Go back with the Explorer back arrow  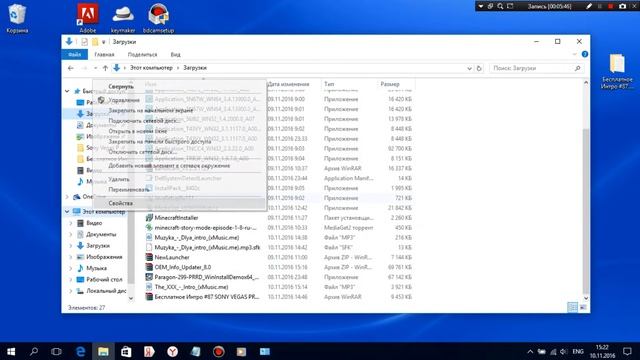coord(71,68)
